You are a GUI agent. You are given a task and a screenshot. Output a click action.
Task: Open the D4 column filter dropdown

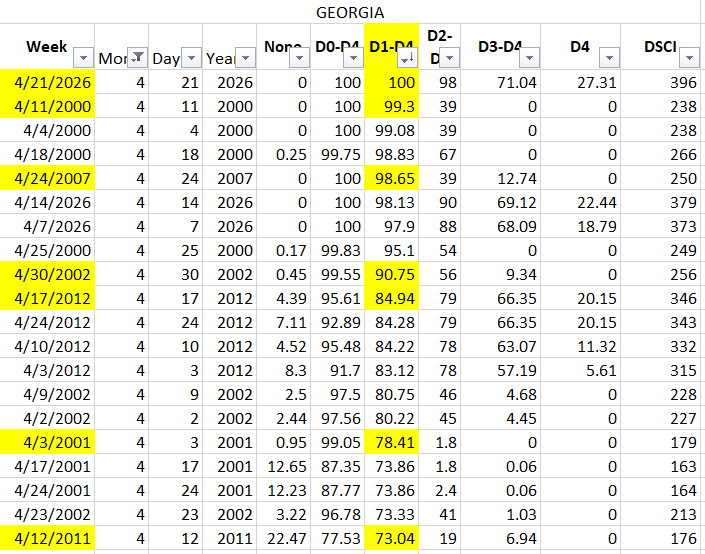609,58
